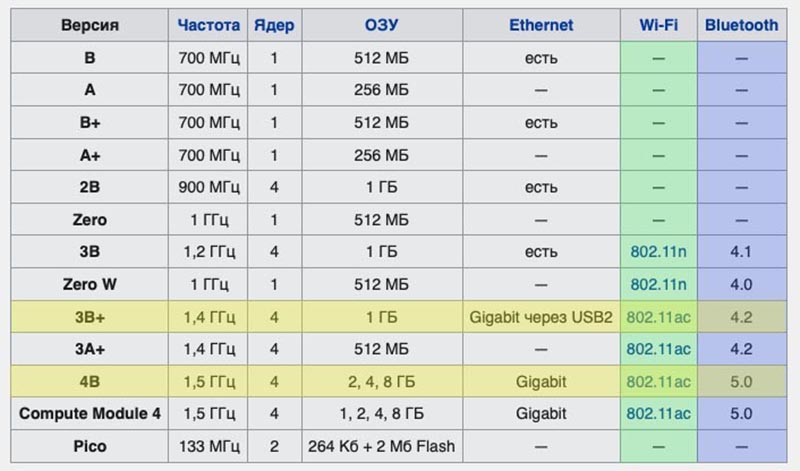Select the "Pico" version cell

pyautogui.click(x=90, y=446)
